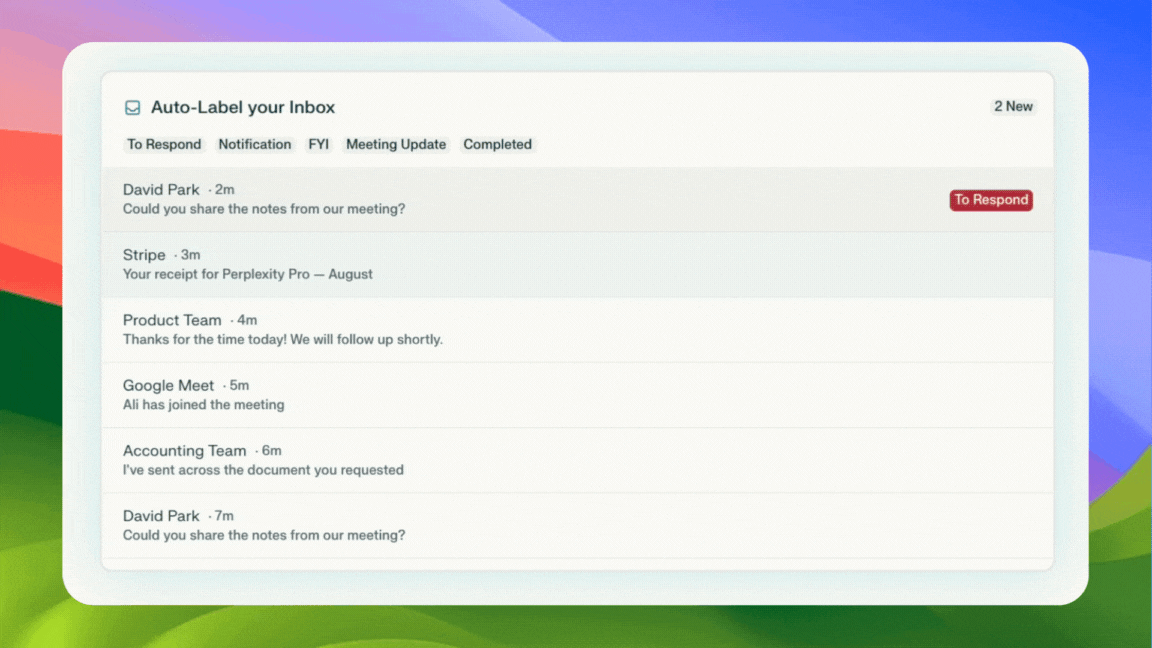Click 'I've sent across the document' preview text
Viewport: 1152px width, 648px height.
(x=263, y=470)
